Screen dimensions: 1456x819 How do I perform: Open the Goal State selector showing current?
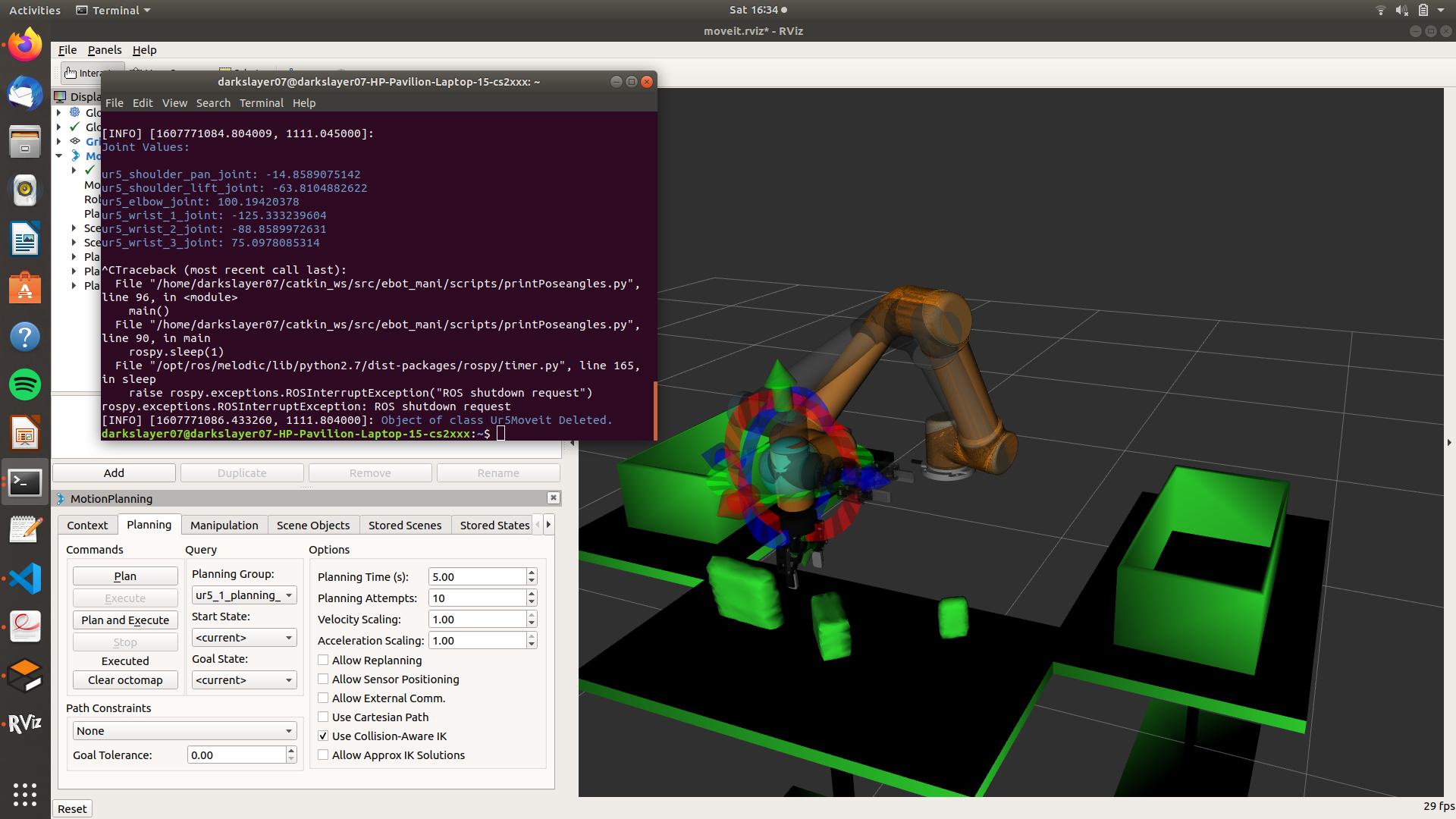point(243,679)
